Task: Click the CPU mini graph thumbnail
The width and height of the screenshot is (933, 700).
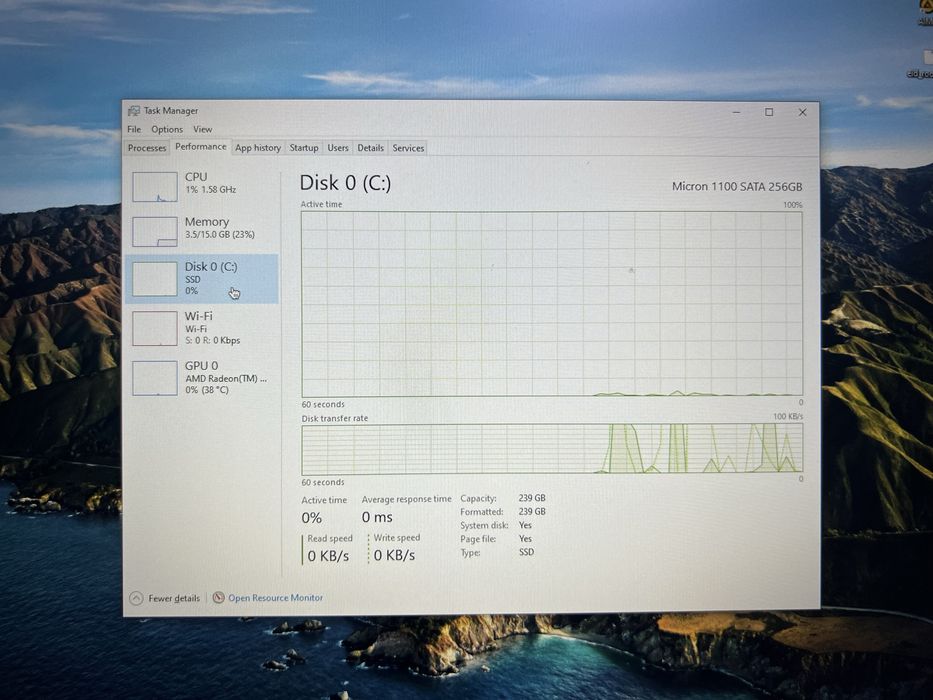Action: pos(155,187)
